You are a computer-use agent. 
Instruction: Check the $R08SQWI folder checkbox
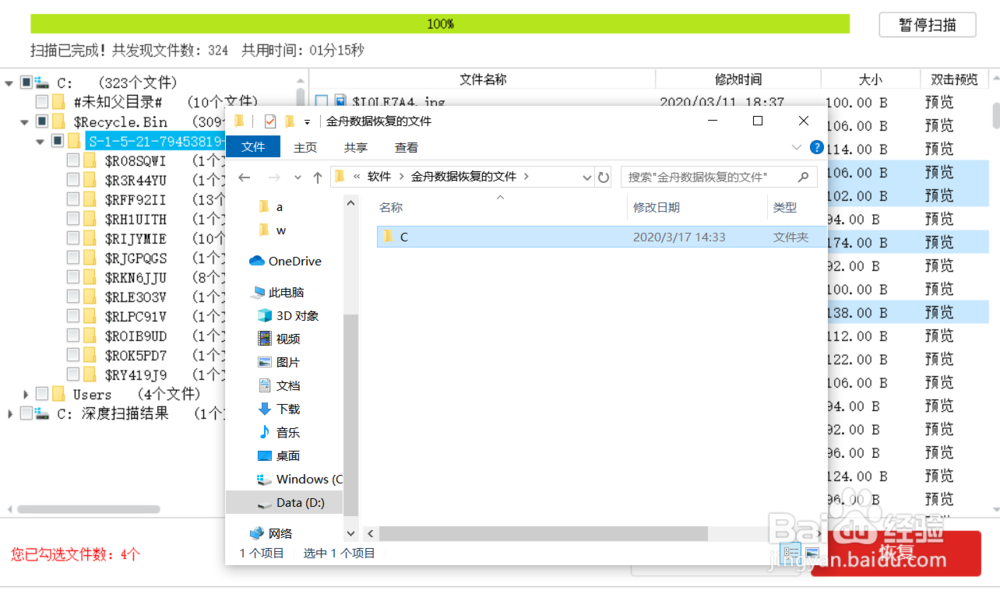[x=71, y=160]
